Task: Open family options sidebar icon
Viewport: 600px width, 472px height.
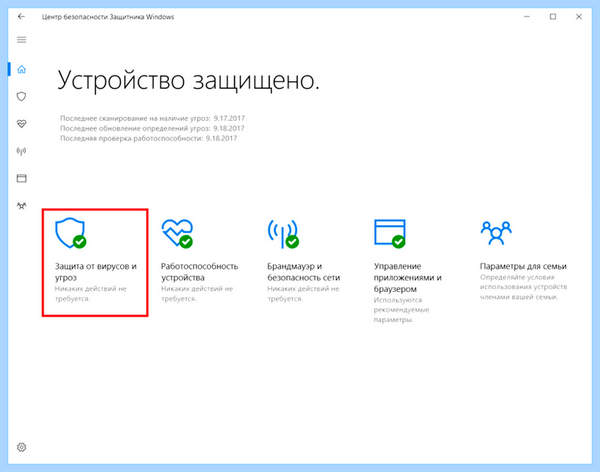Action: [x=21, y=206]
